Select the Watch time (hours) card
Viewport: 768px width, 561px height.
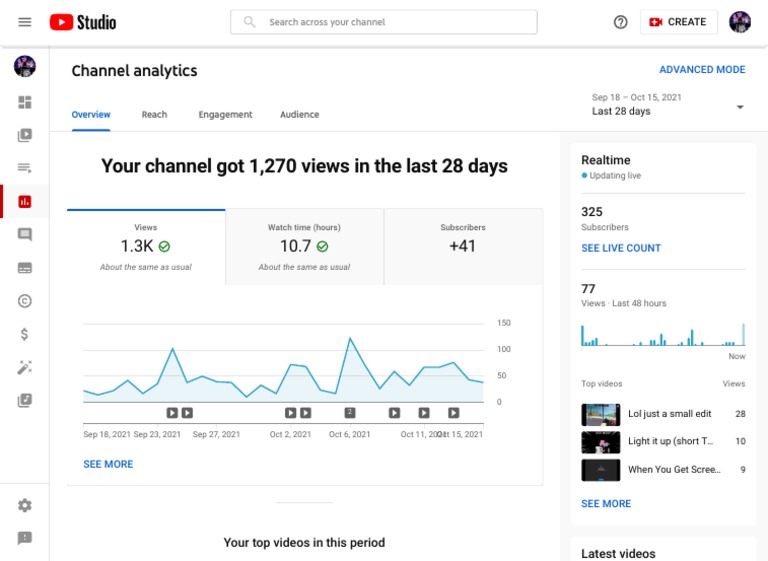click(304, 247)
